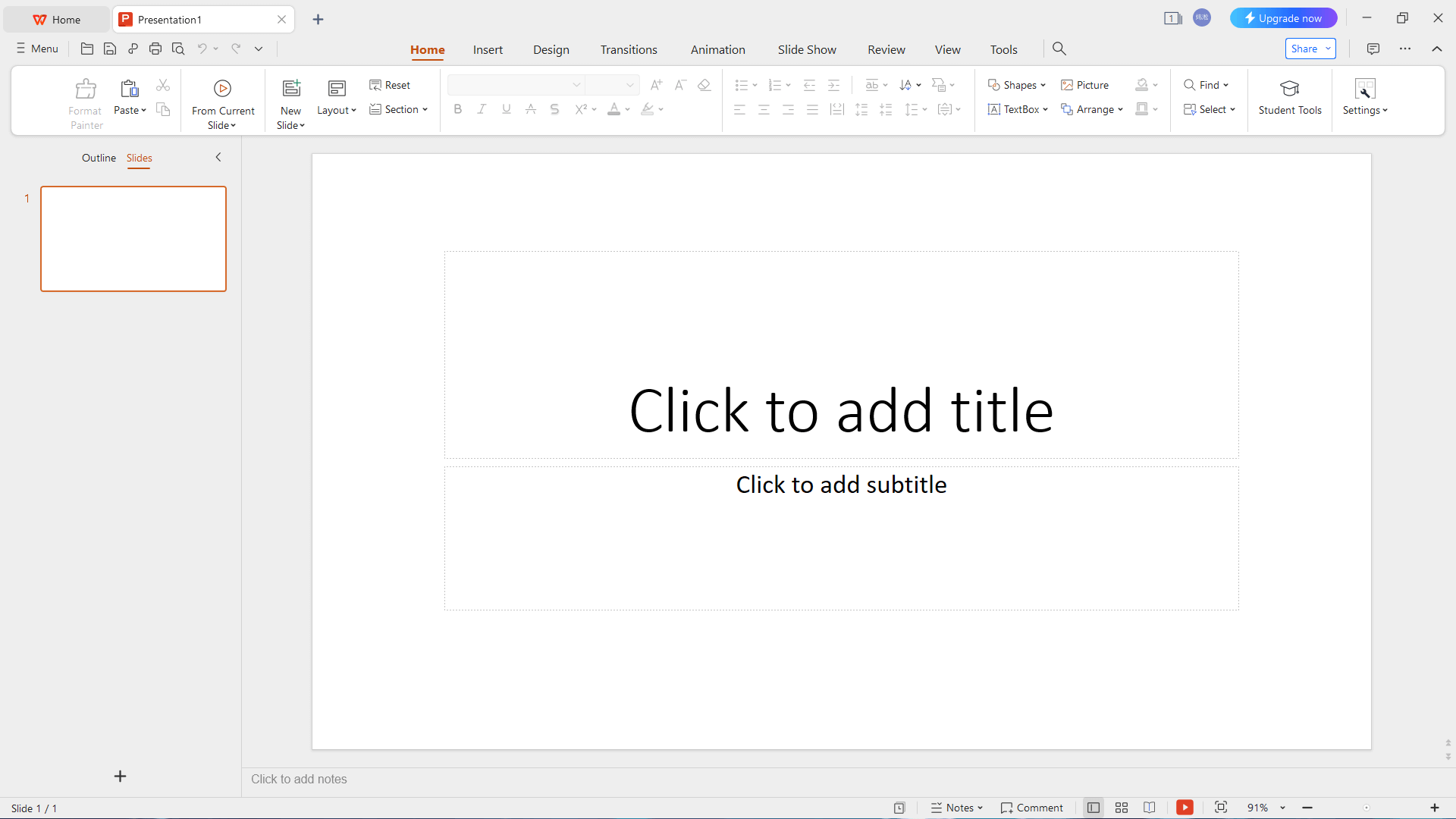The image size is (1456, 819).
Task: Open the font color picker
Action: point(626,109)
